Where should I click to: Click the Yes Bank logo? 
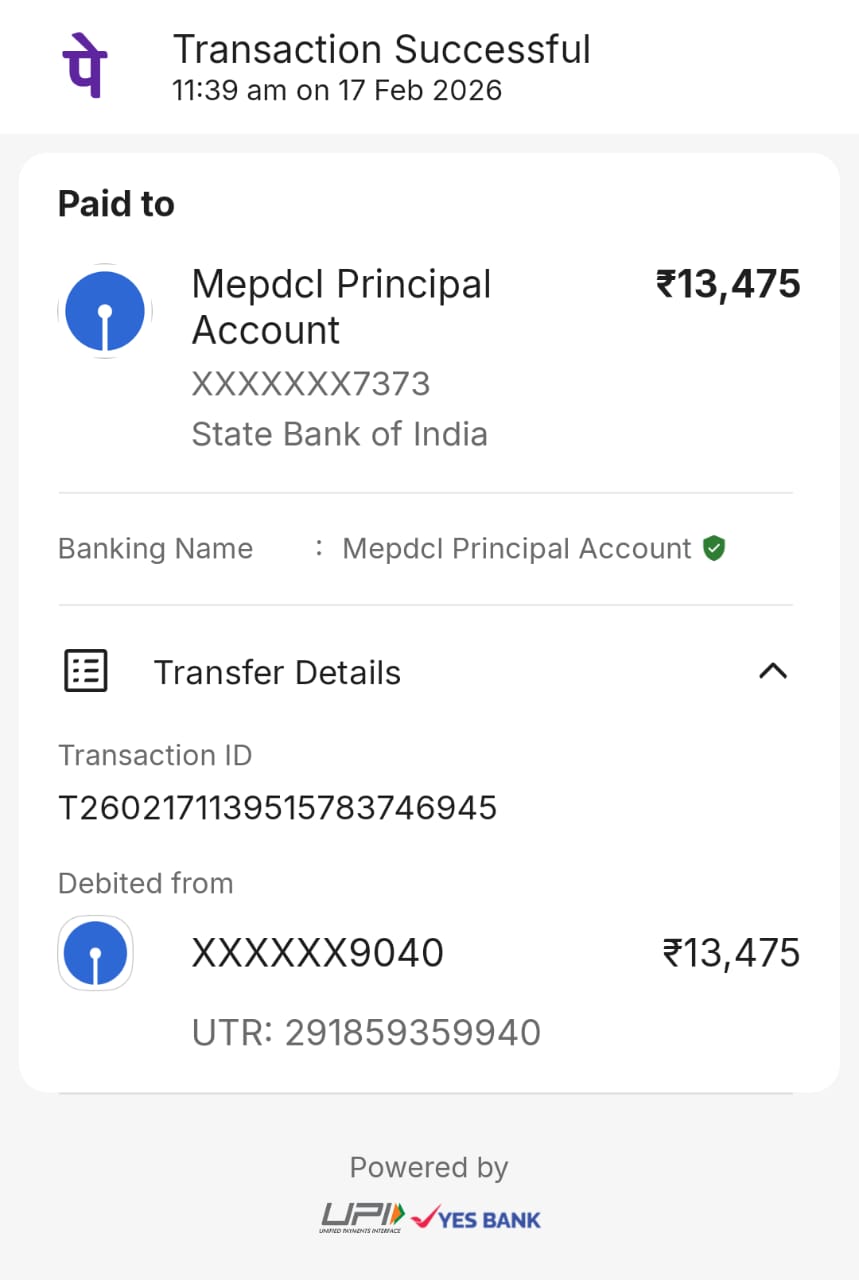coord(477,1219)
